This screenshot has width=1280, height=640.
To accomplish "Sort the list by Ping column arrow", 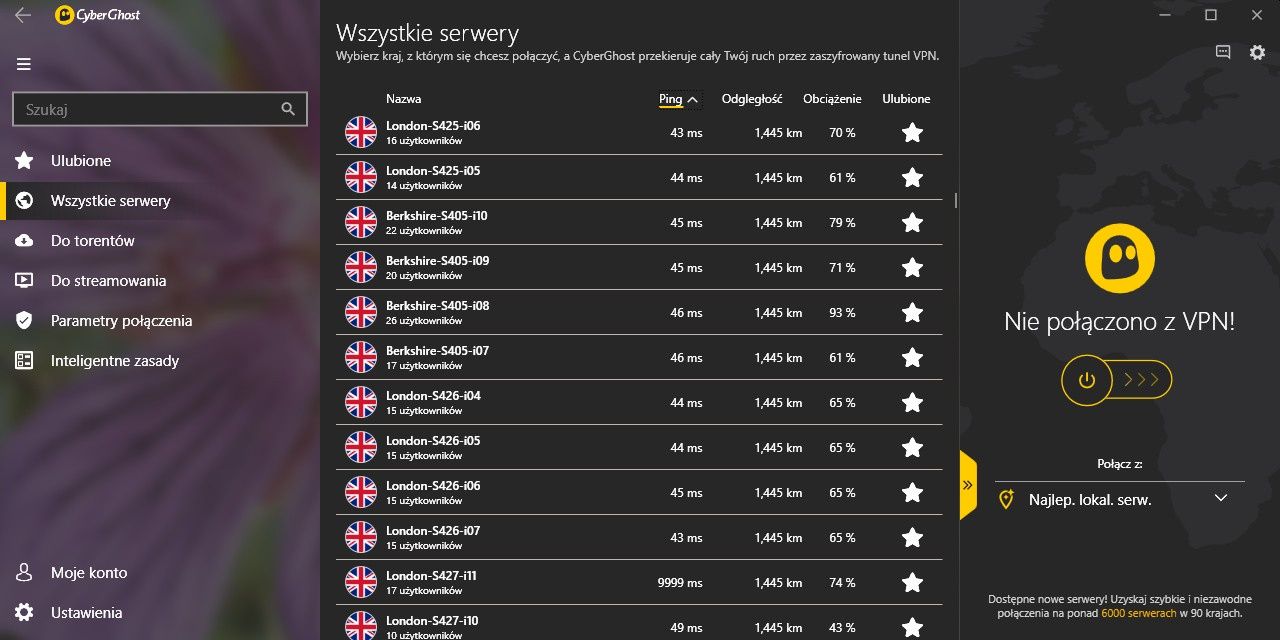I will point(693,99).
